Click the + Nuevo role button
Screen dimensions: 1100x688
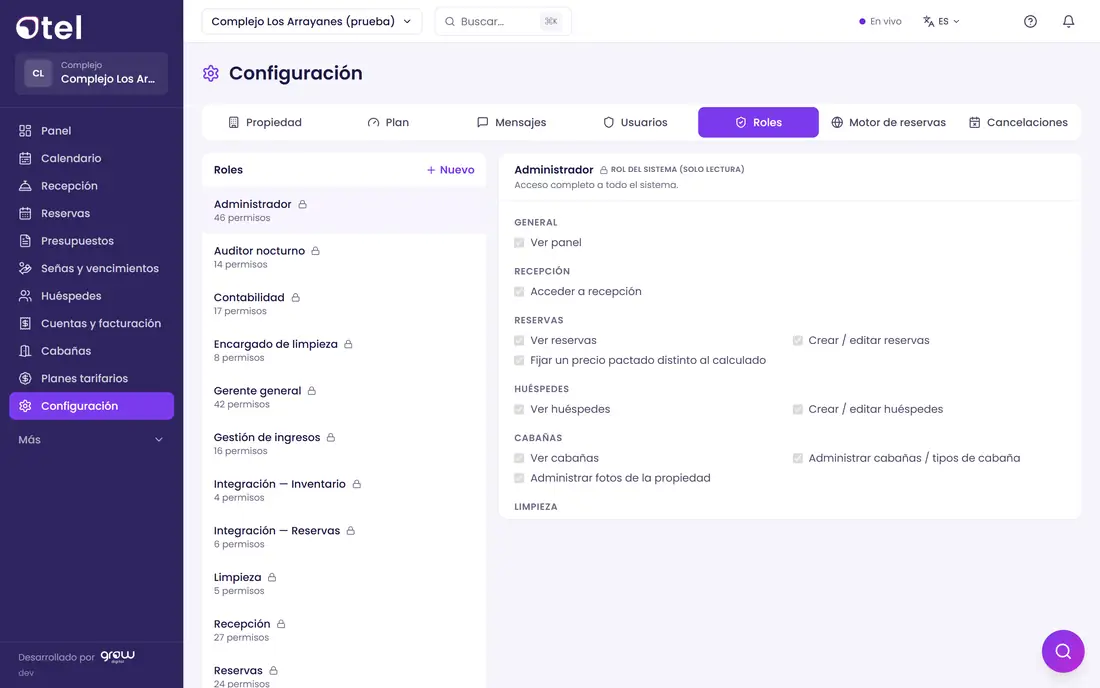tap(450, 170)
